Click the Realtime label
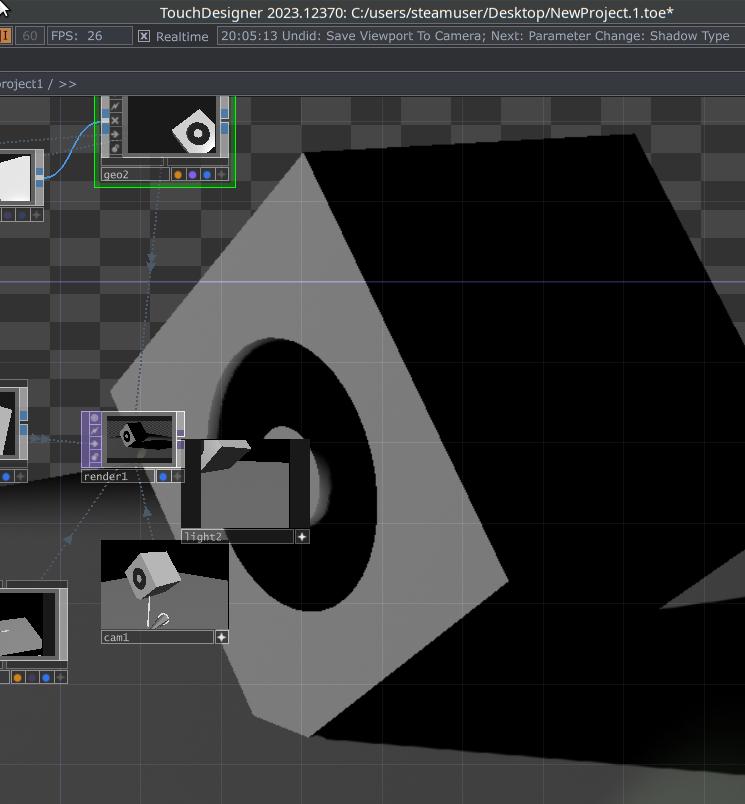 tap(182, 37)
